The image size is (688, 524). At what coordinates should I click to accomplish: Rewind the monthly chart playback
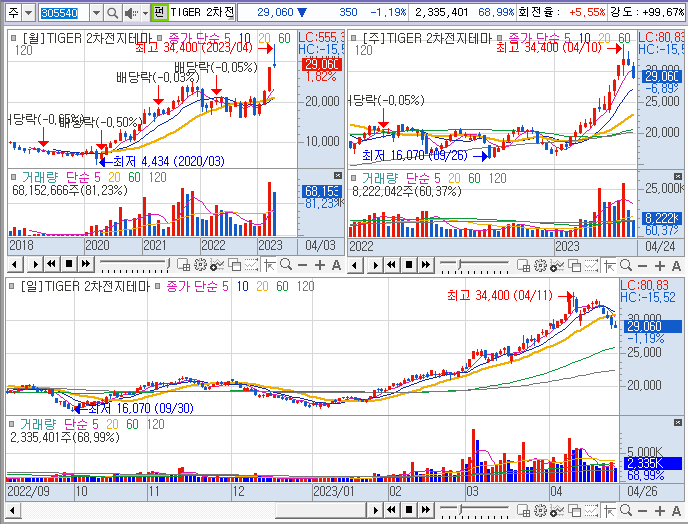point(51,264)
